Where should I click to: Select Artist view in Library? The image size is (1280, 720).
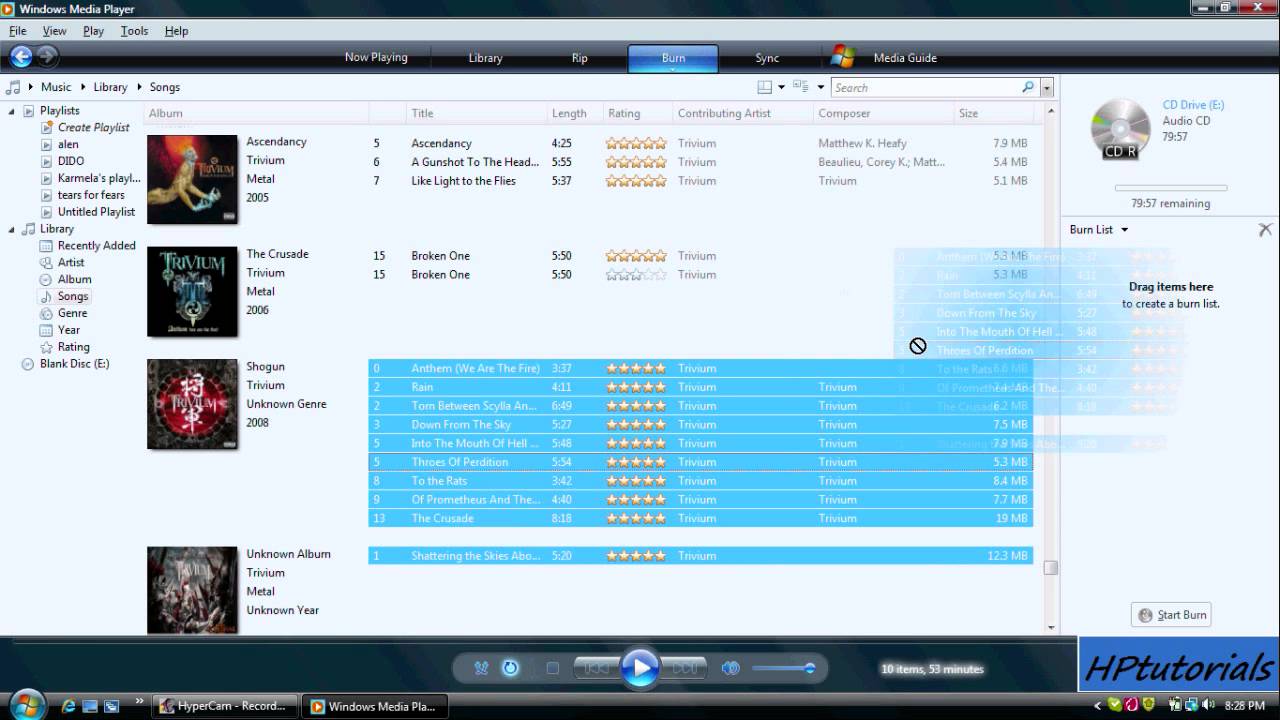pos(71,263)
